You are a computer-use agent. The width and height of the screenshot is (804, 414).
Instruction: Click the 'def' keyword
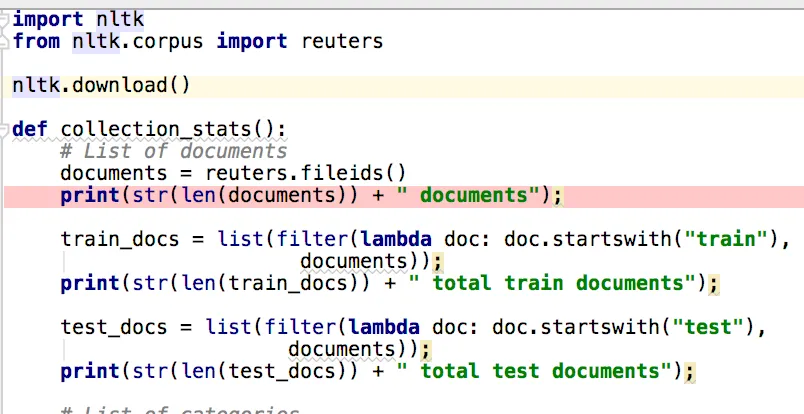pos(30,129)
